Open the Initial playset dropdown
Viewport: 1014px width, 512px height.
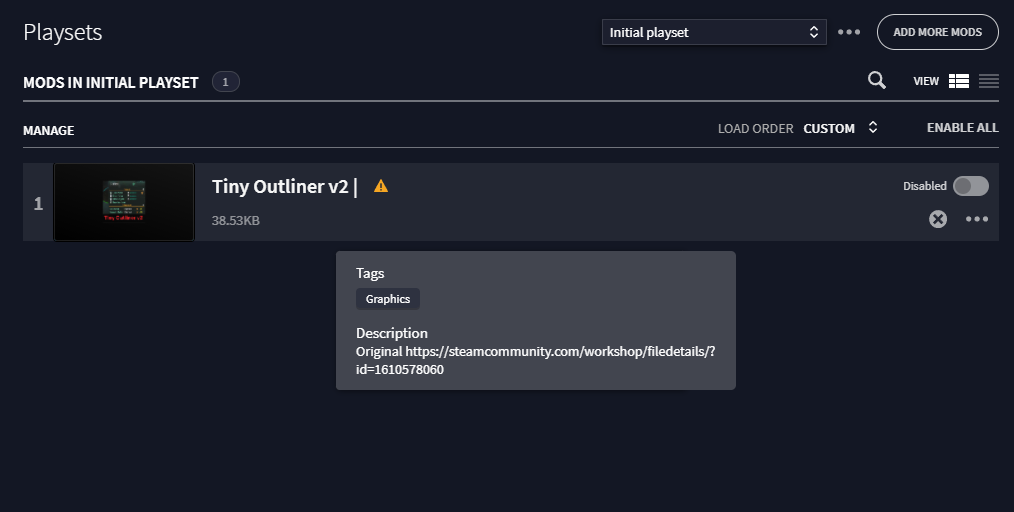(714, 32)
